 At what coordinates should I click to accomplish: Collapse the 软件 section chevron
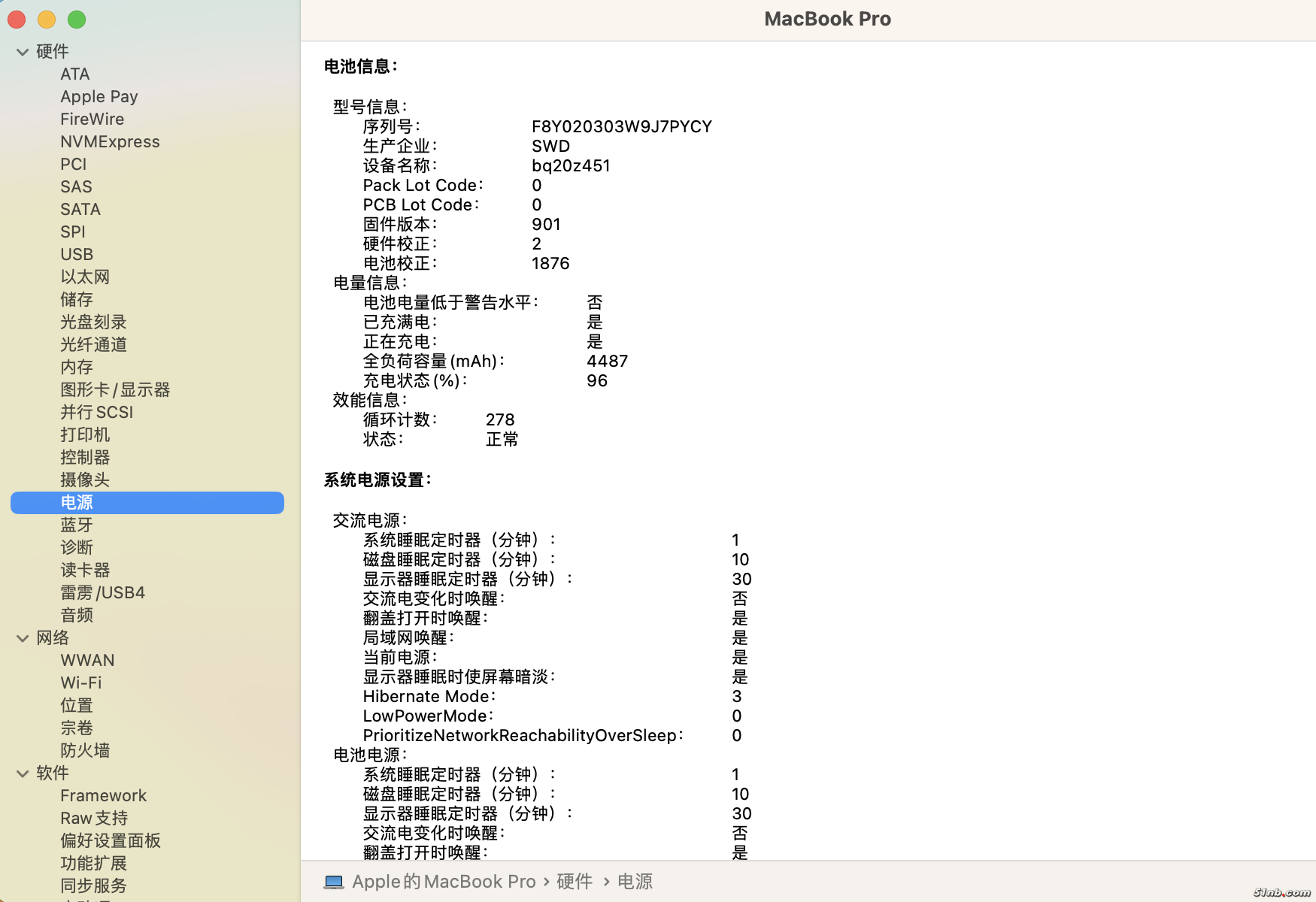(x=23, y=773)
